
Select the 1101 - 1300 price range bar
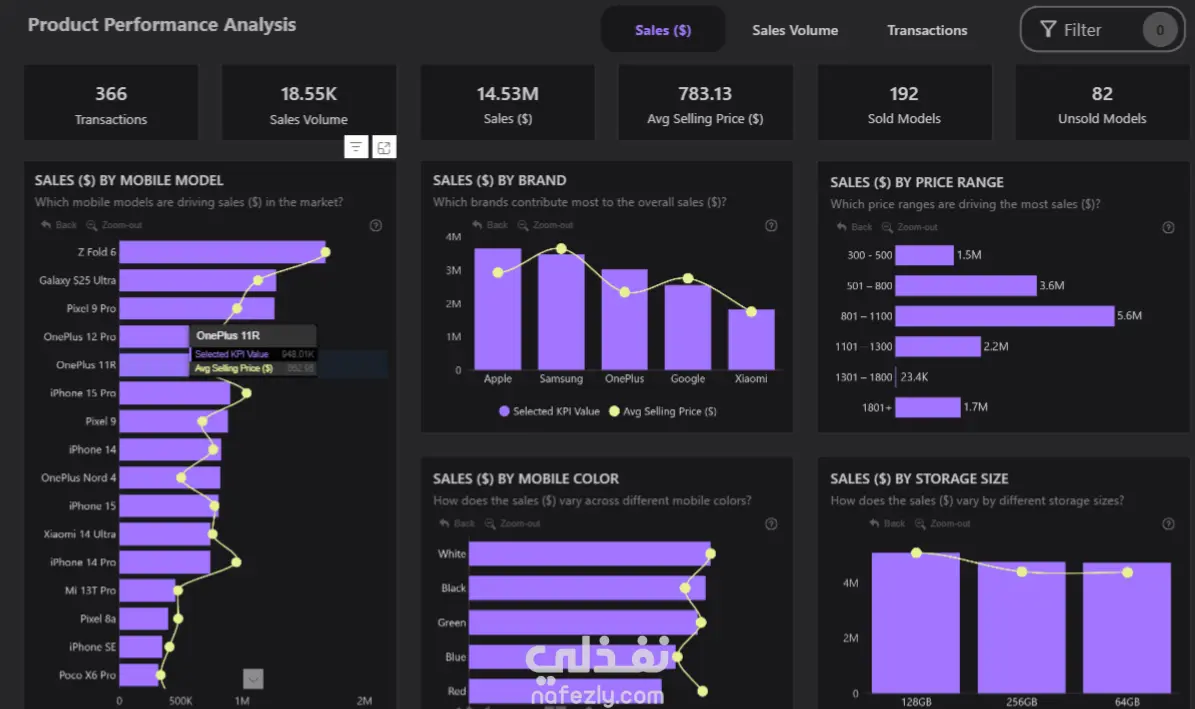click(938, 347)
